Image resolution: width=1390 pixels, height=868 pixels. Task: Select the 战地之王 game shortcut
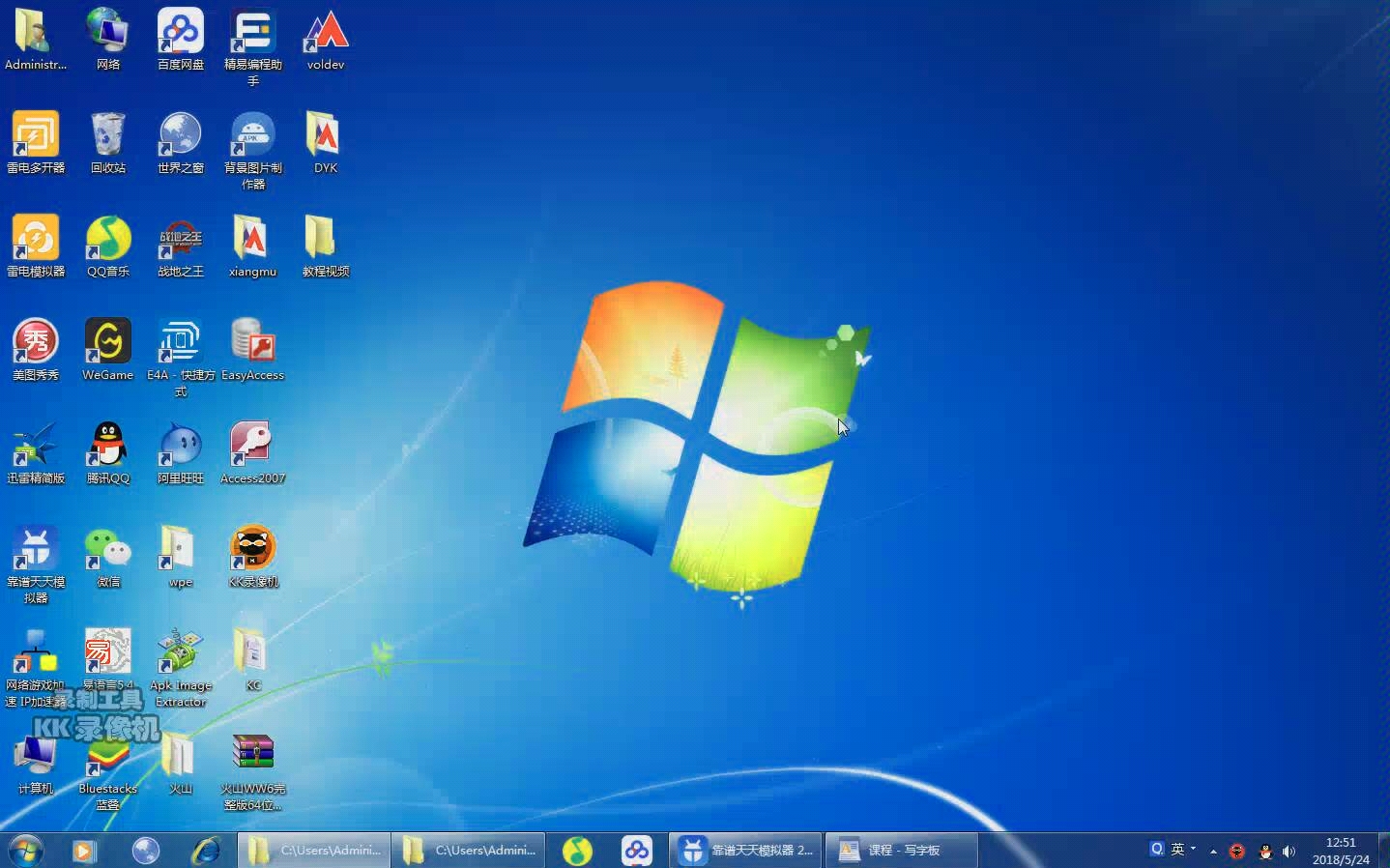(x=181, y=246)
